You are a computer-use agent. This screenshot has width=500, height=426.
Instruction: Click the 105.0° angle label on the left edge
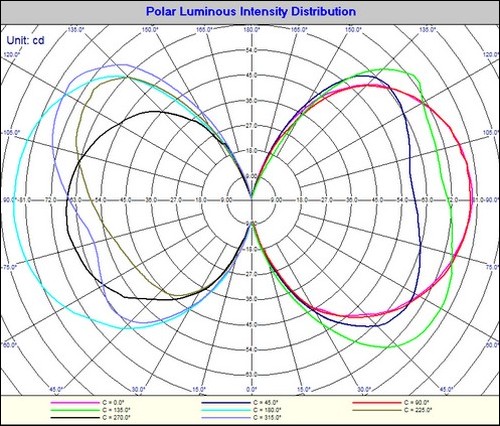tap(12, 133)
